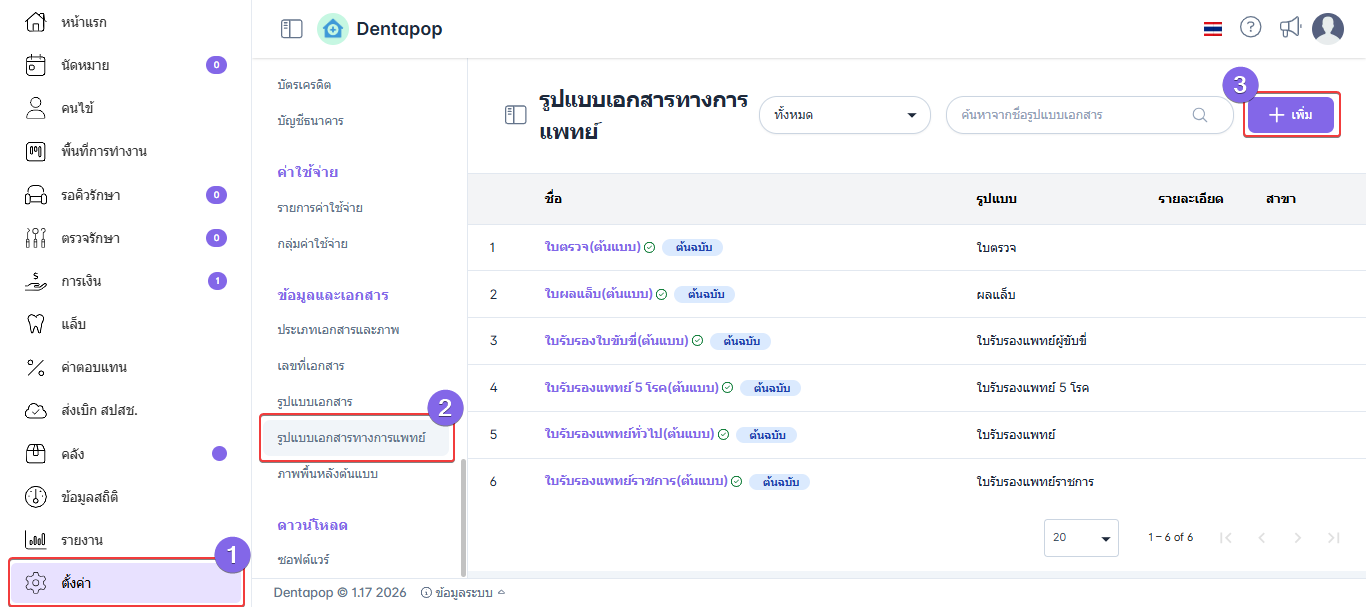Click the เพิ่ม add button
The width and height of the screenshot is (1366, 607).
click(x=1290, y=115)
